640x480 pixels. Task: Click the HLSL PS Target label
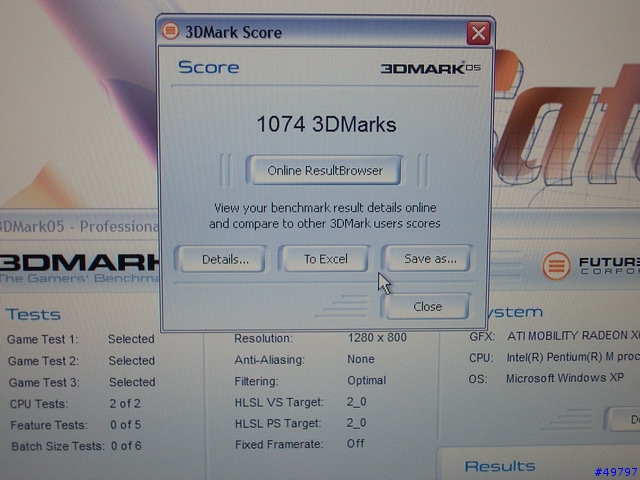coord(278,424)
